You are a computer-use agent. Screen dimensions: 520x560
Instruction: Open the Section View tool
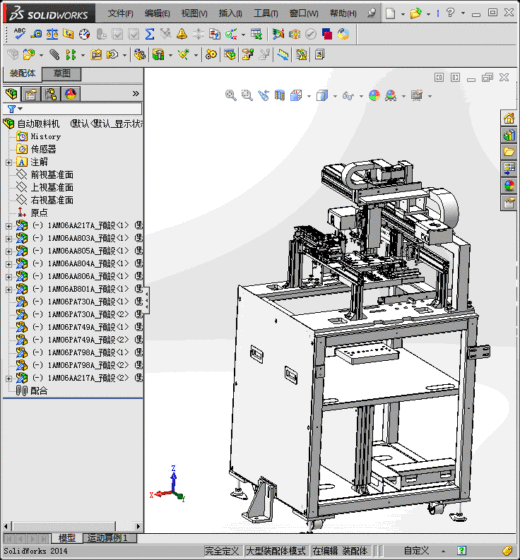click(x=280, y=95)
